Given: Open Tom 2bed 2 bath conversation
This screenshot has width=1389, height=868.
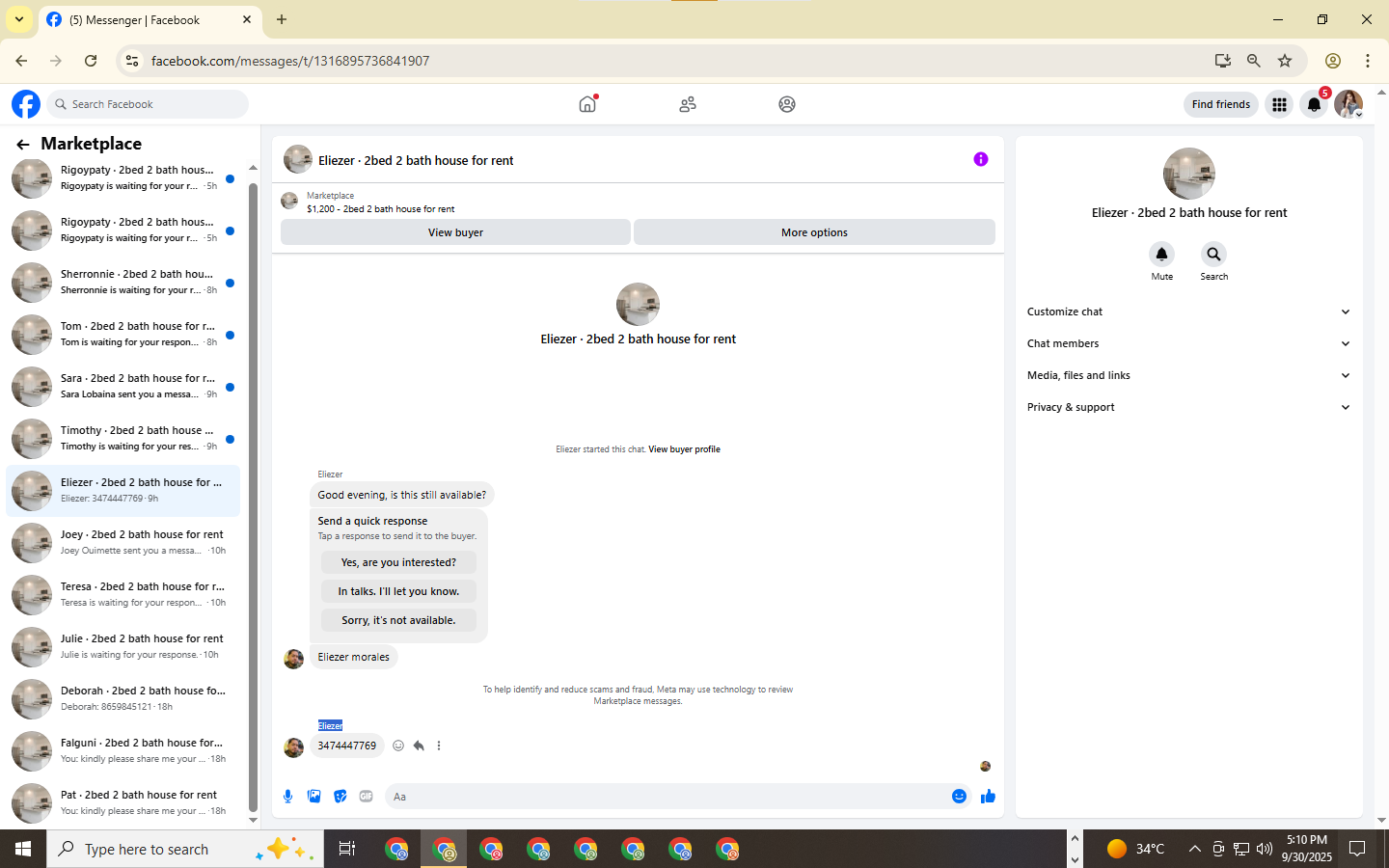Looking at the screenshot, I should [x=123, y=335].
